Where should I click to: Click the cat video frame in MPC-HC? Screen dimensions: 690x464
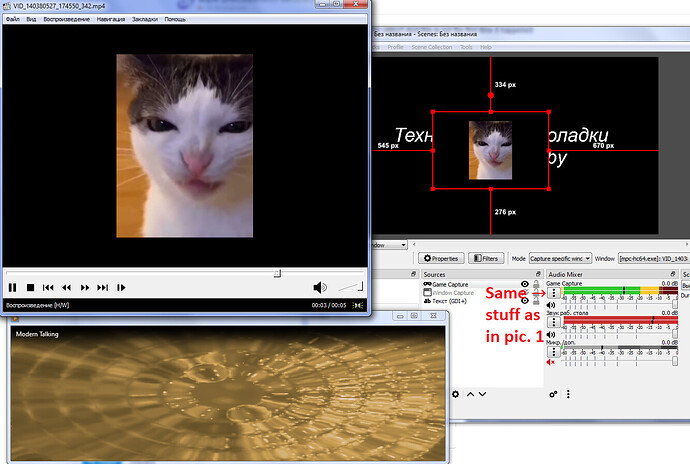184,146
